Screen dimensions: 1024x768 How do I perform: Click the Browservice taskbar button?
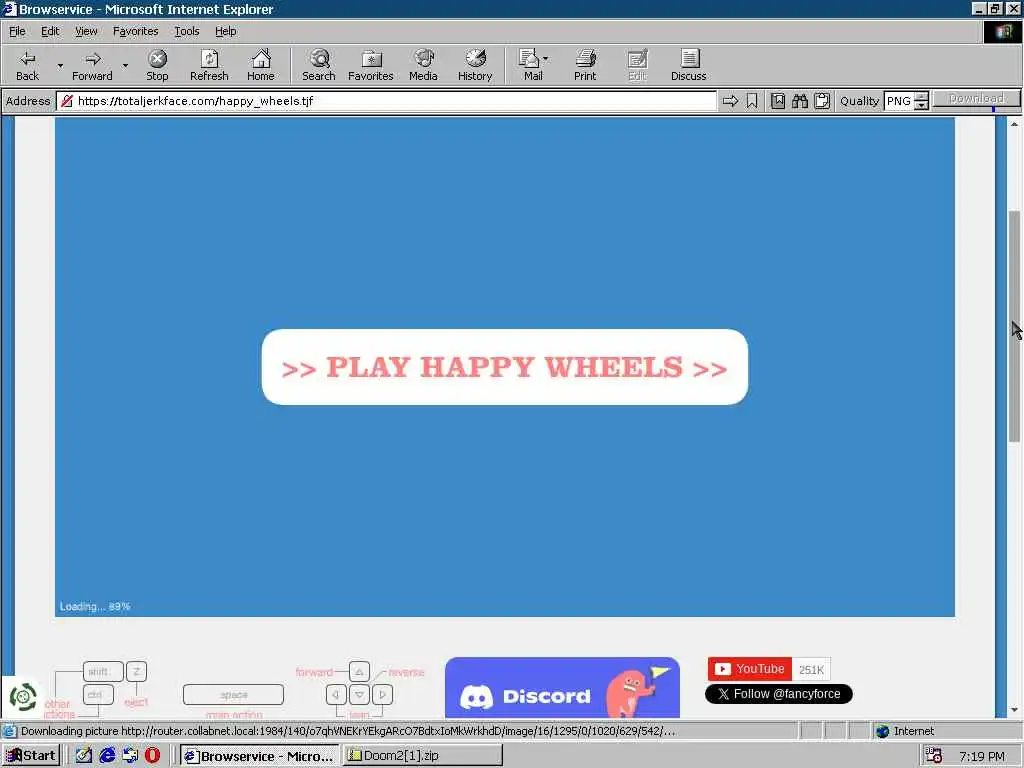259,756
